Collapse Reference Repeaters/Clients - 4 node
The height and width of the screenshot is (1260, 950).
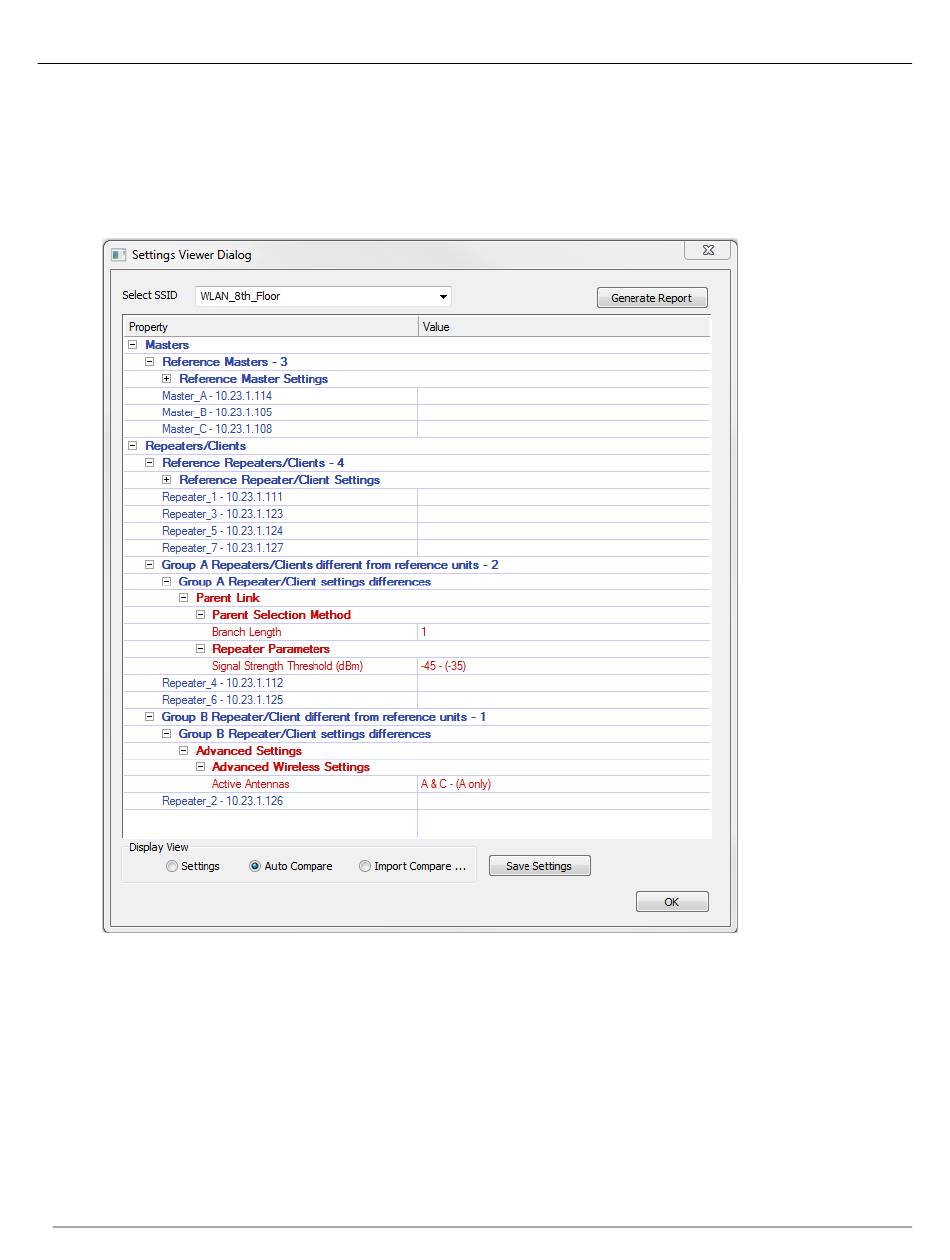[x=150, y=463]
